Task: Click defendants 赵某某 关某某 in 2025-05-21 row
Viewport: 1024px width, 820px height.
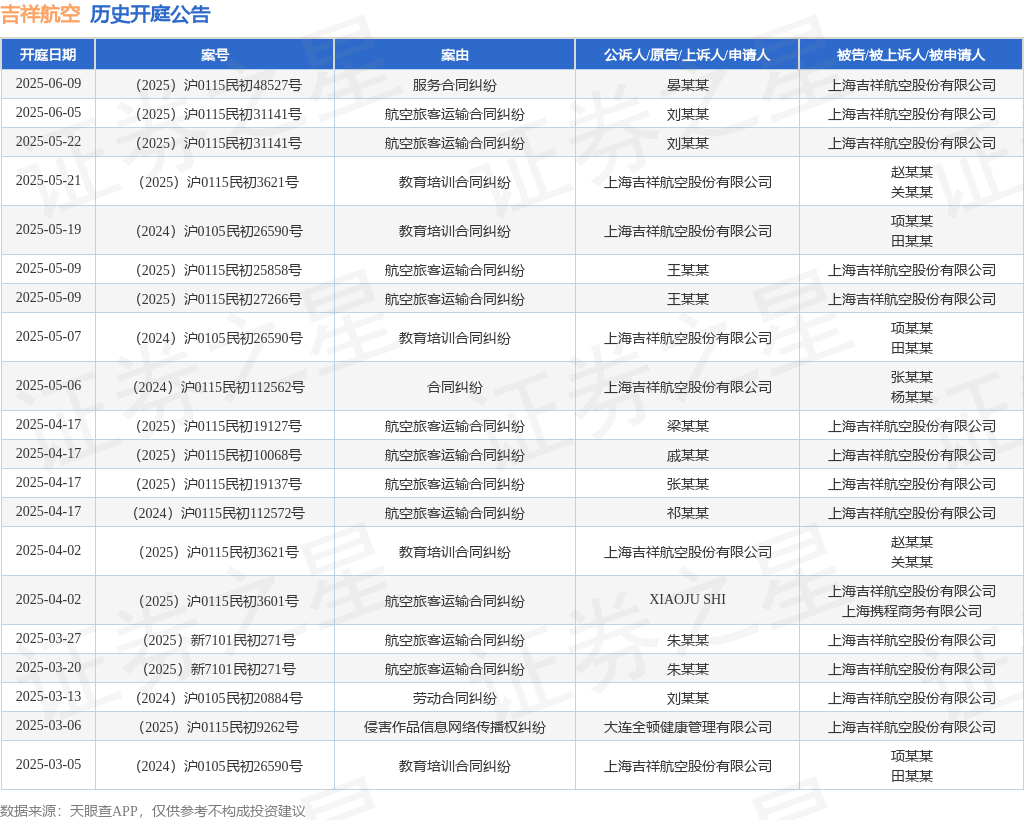Action: (912, 182)
